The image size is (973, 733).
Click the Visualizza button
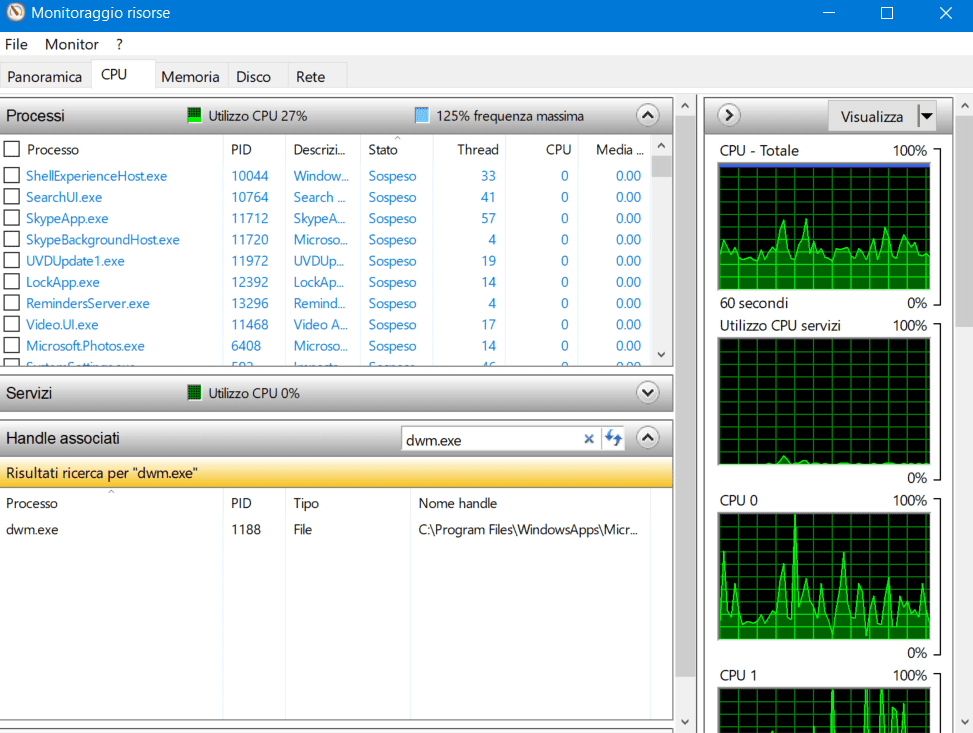click(872, 117)
